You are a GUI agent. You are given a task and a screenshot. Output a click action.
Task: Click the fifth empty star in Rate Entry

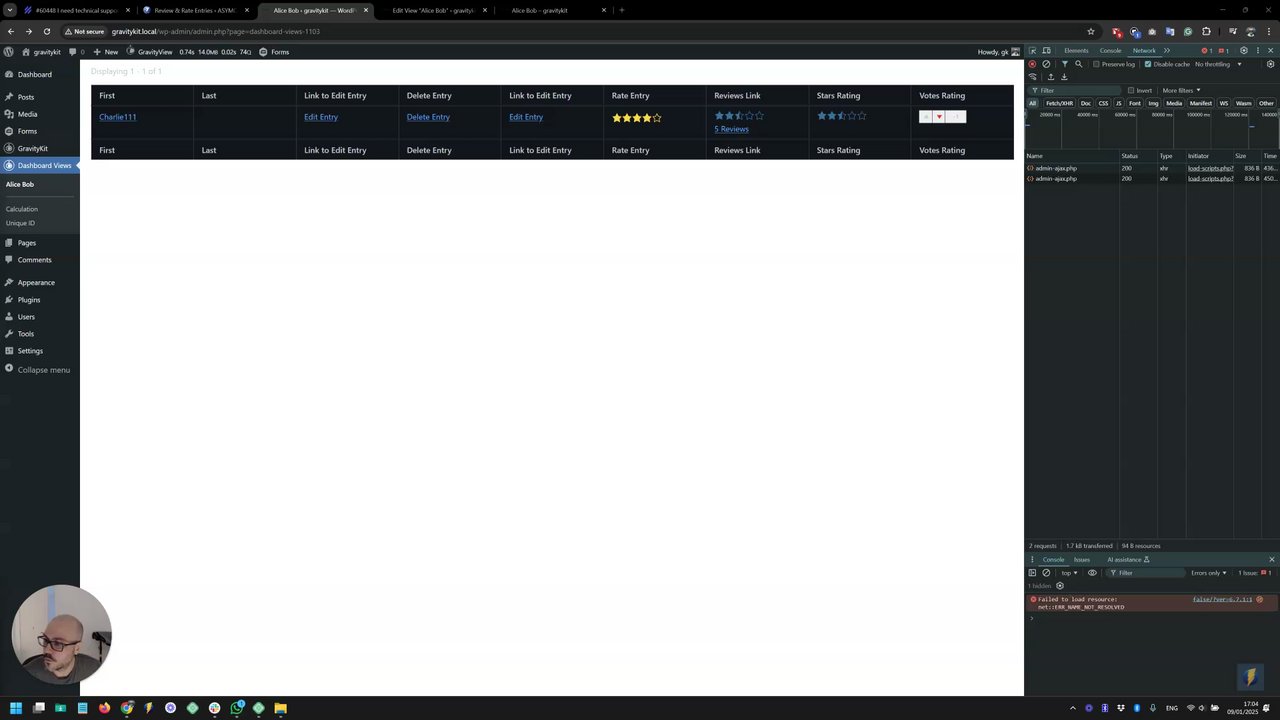pos(657,118)
